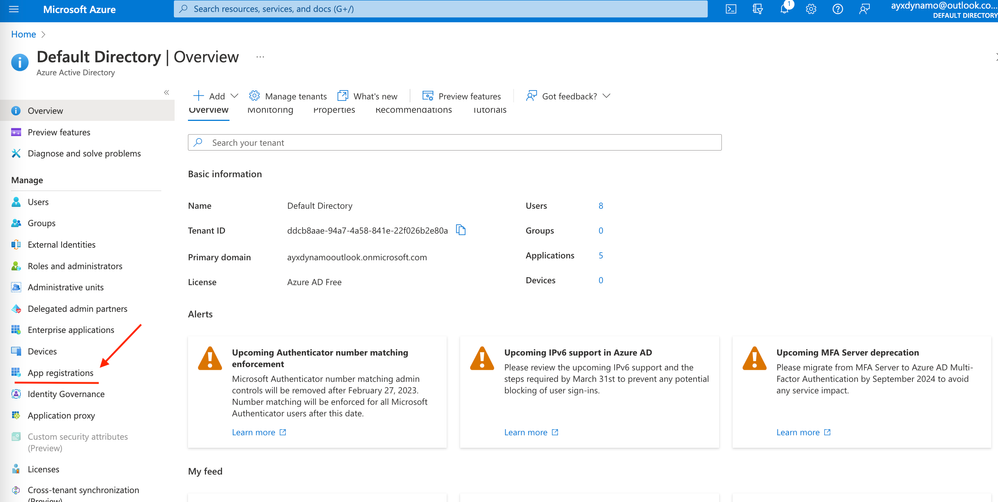998x502 pixels.
Task: Click the External Identities icon
Action: click(x=17, y=244)
